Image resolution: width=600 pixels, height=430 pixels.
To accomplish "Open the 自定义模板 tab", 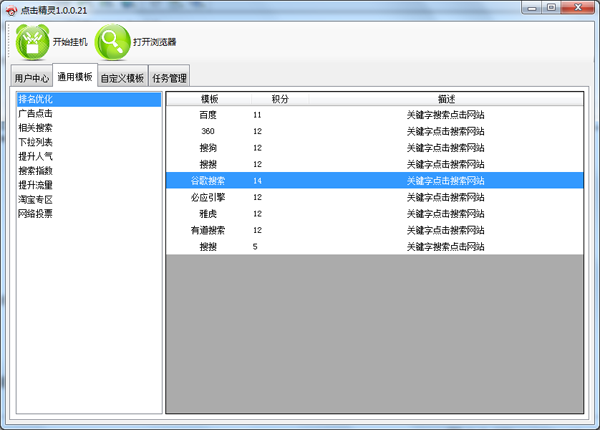I will [122, 78].
